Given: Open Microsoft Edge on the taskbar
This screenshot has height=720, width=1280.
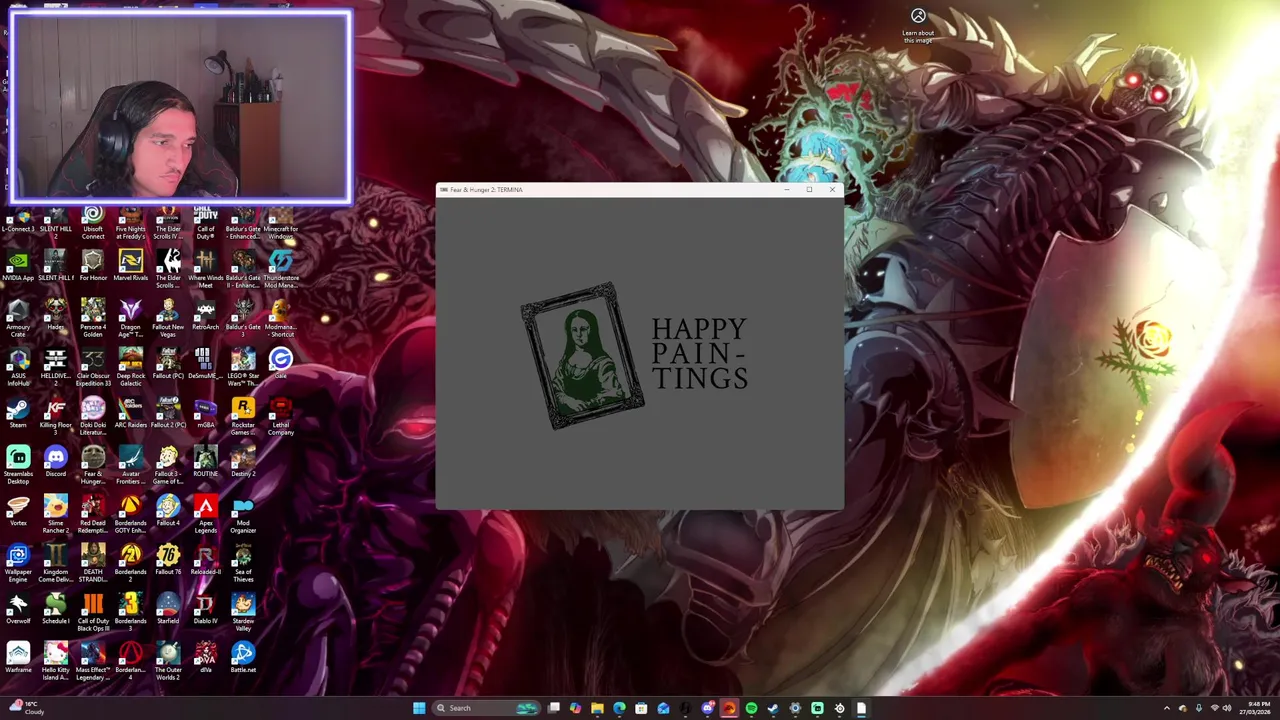Looking at the screenshot, I should coord(619,708).
